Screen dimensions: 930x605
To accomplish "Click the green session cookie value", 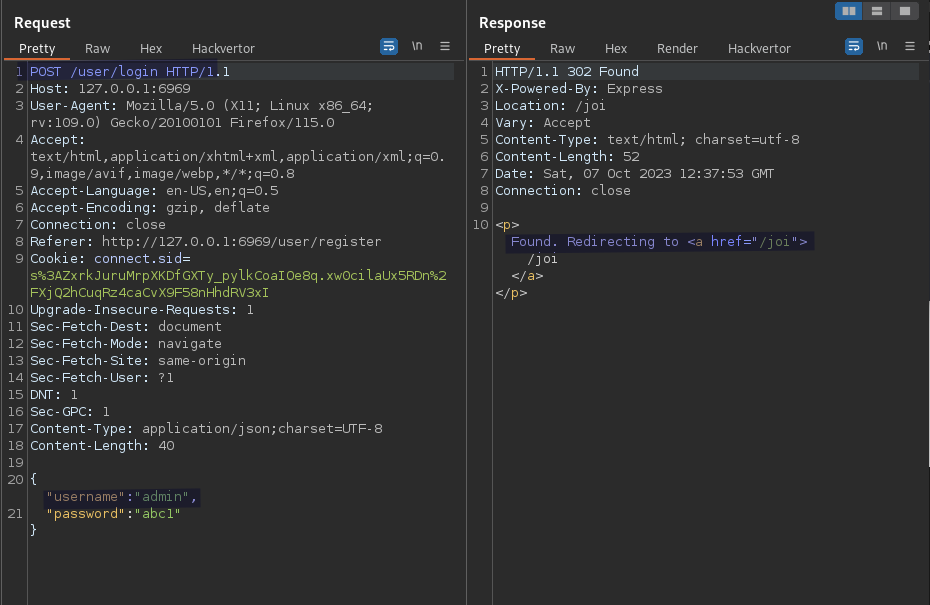I will [x=238, y=284].
